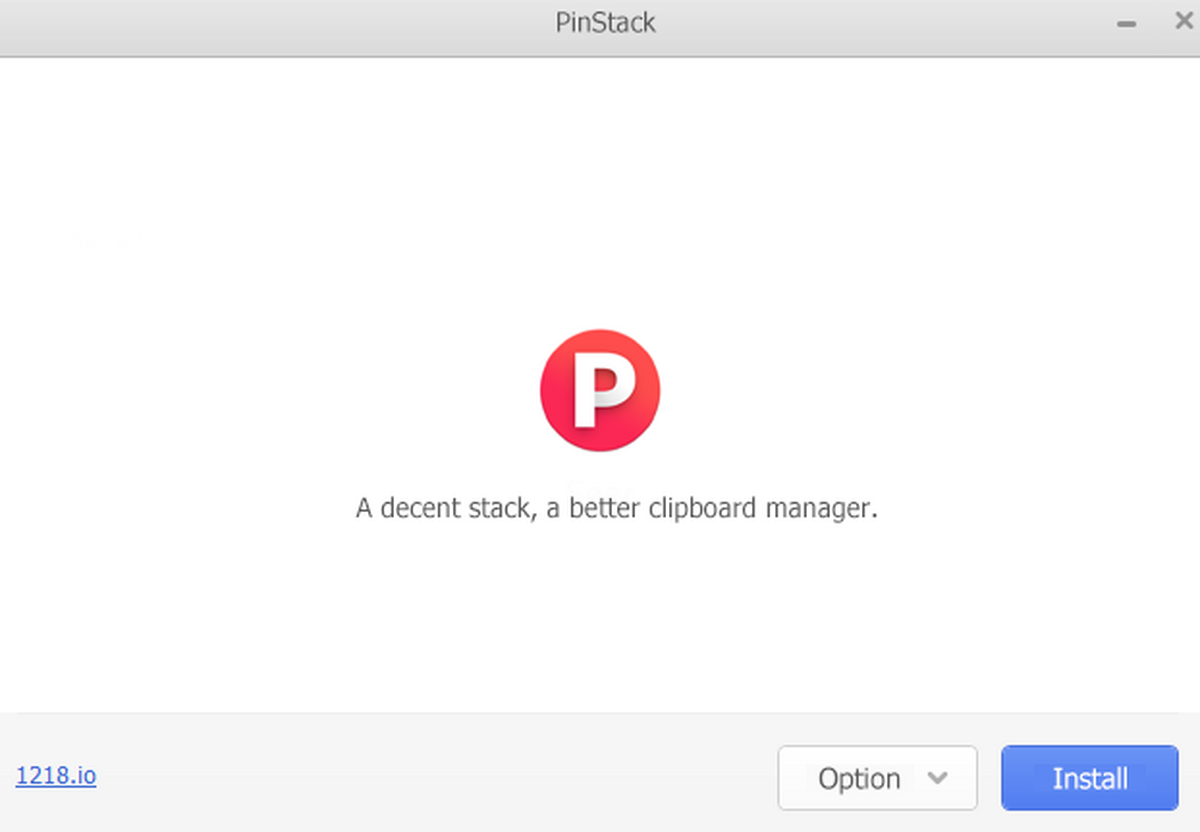Select the tagline 'A decent stack, a better clipboard manager.'

(617, 508)
